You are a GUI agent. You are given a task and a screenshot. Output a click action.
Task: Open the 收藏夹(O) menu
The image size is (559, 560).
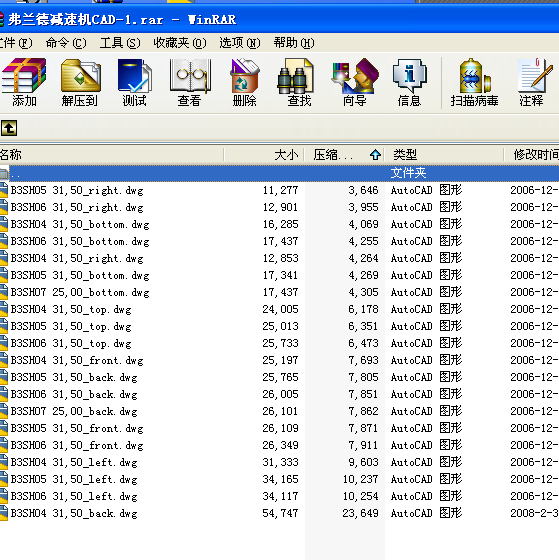tap(180, 43)
